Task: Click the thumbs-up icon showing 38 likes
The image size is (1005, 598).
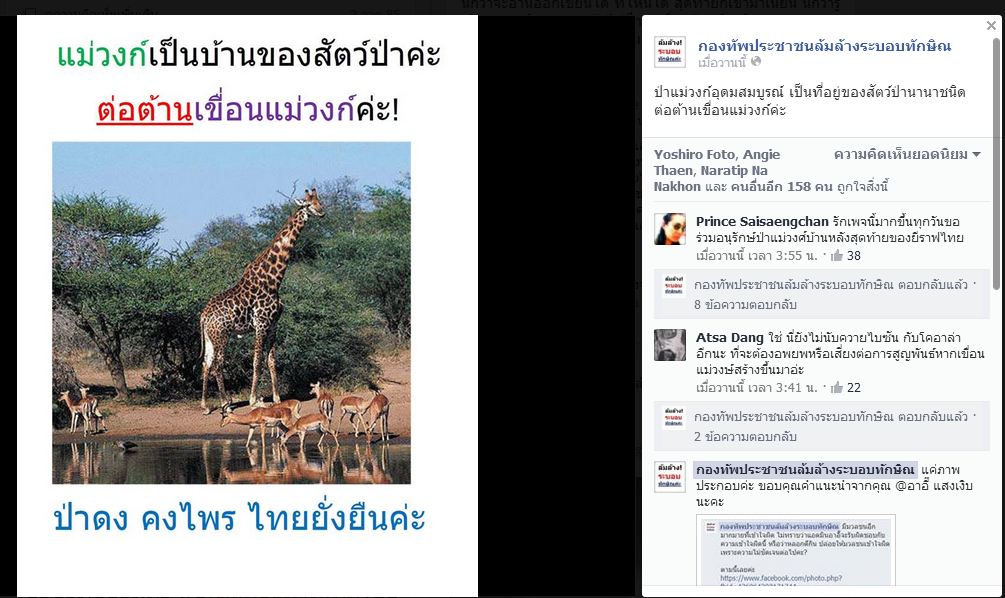Action: click(x=836, y=256)
